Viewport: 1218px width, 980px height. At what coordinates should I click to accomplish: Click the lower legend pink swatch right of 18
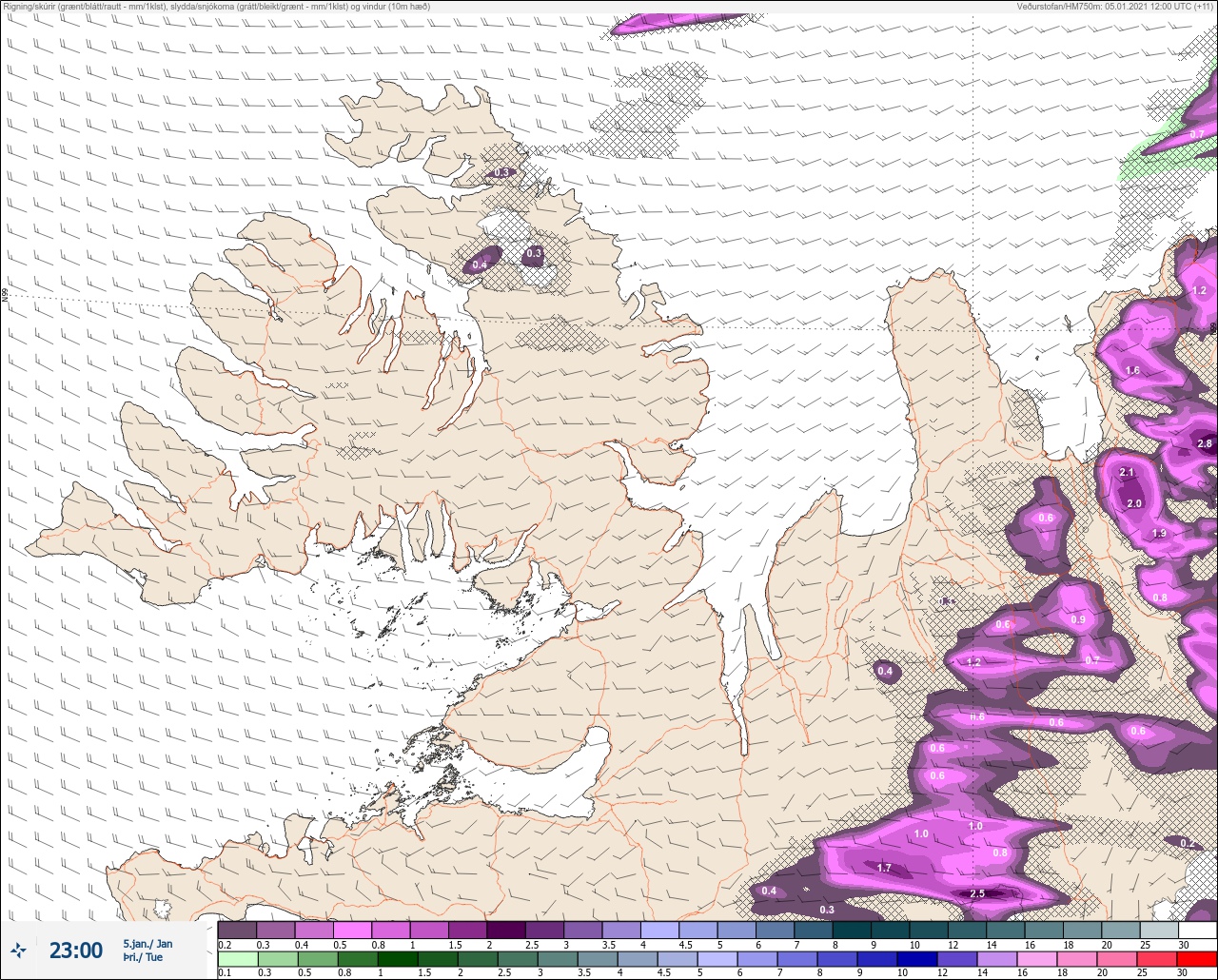[1078, 959]
